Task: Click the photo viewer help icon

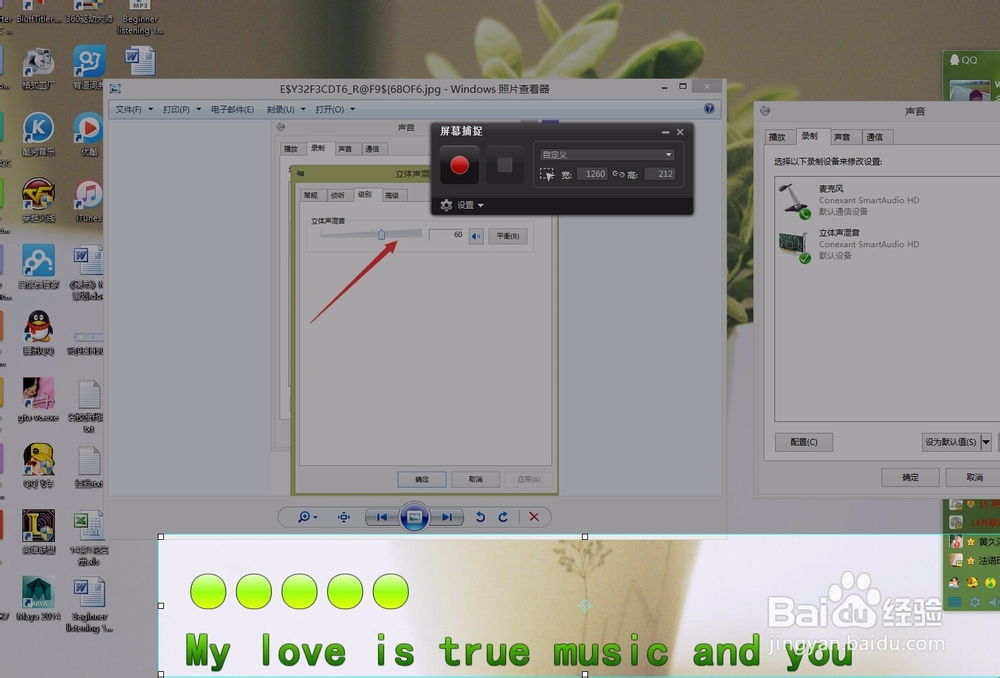Action: coord(709,108)
